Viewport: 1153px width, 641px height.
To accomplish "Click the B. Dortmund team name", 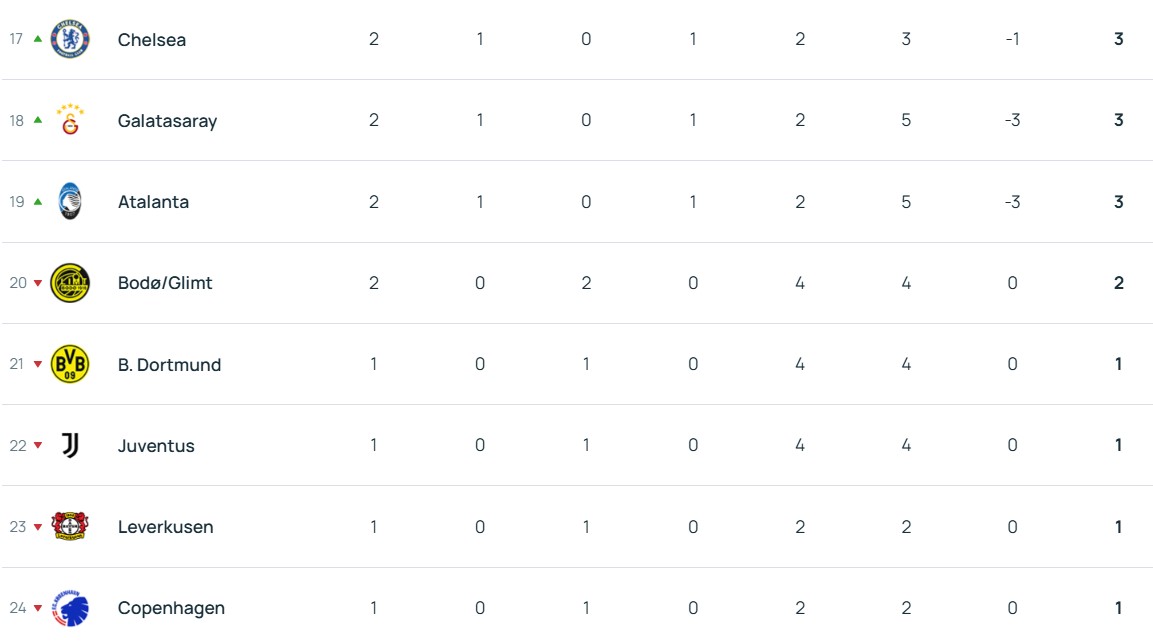I will (x=169, y=365).
